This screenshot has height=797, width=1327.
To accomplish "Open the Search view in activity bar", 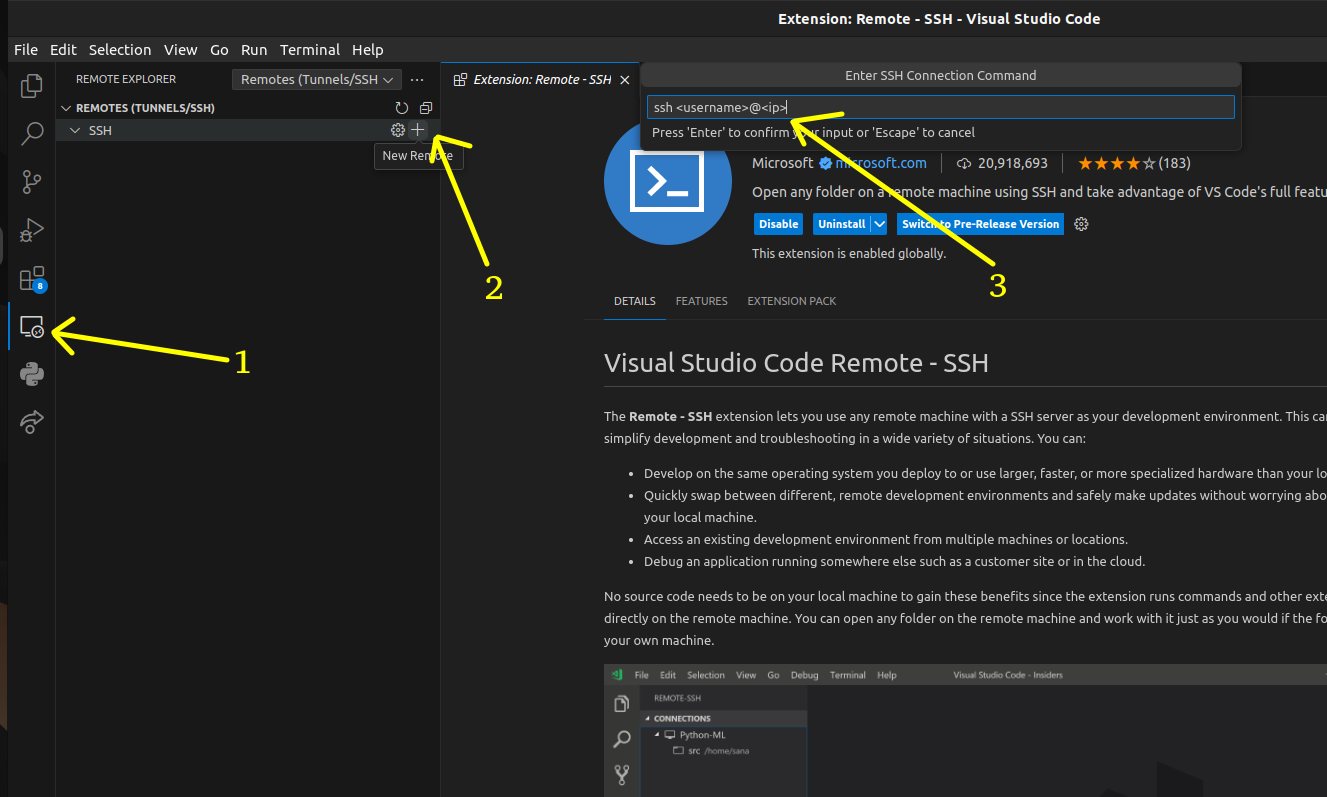I will [x=32, y=133].
